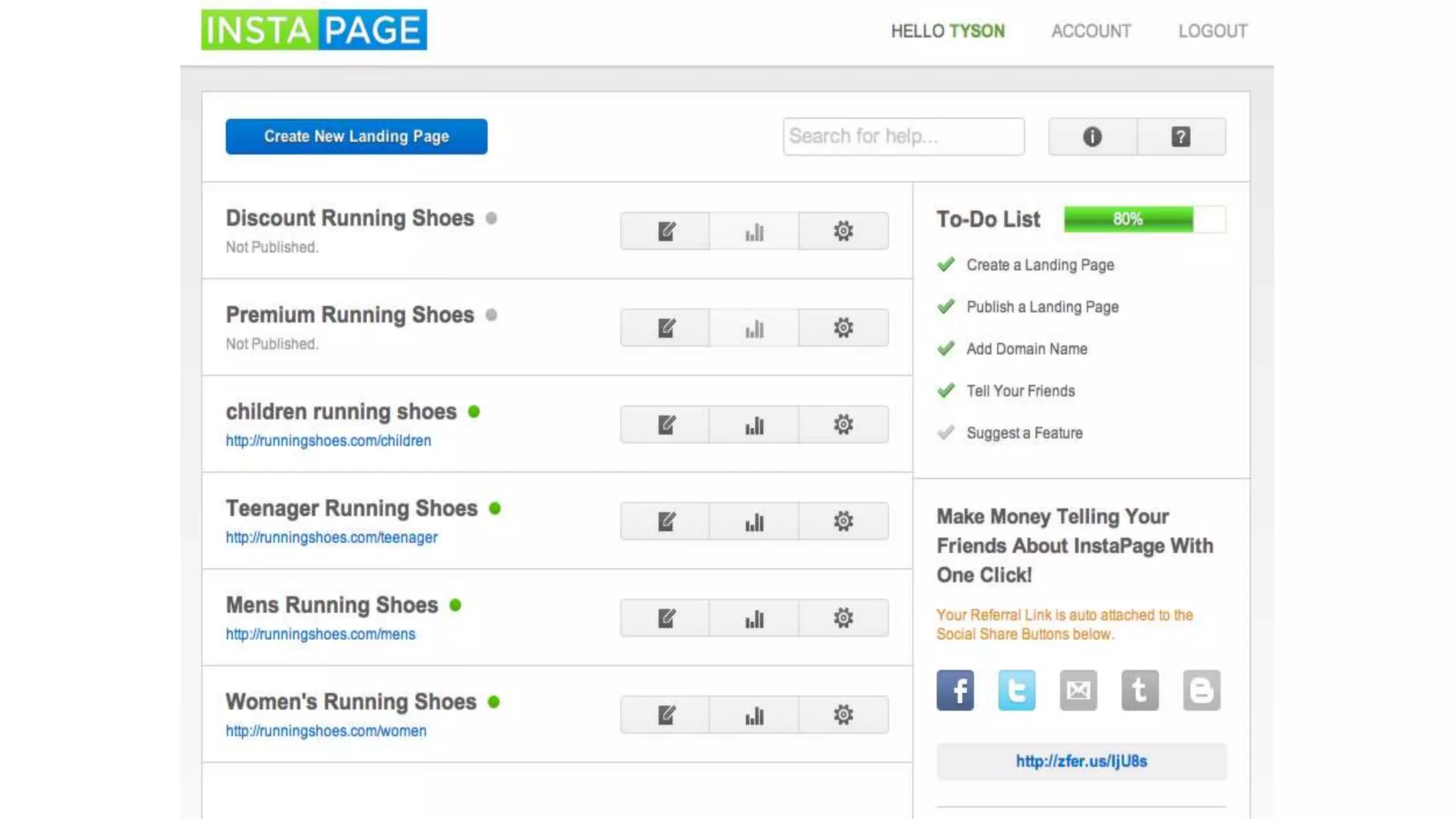Share referral via email icon
This screenshot has width=1456, height=819.
(1078, 690)
